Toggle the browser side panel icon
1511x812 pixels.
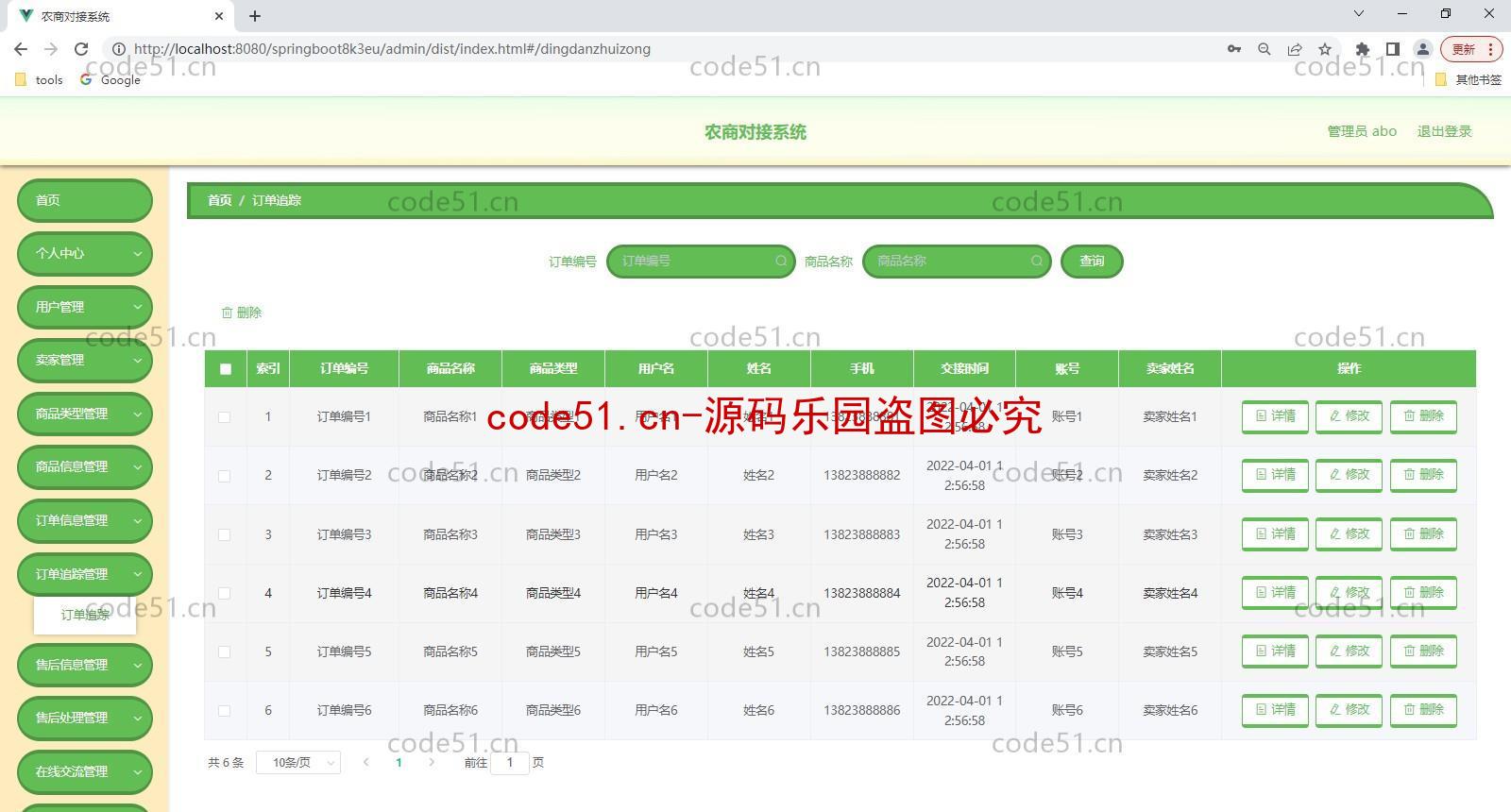click(x=1392, y=49)
